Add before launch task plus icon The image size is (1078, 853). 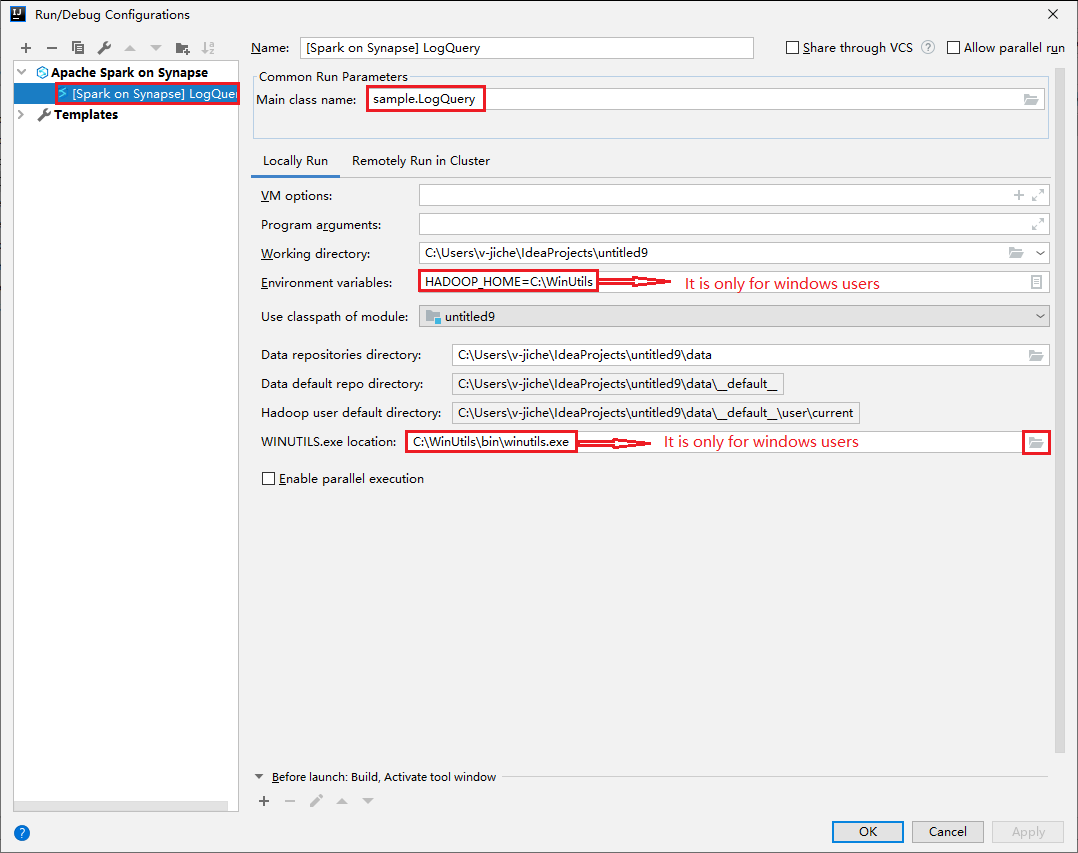pos(264,801)
